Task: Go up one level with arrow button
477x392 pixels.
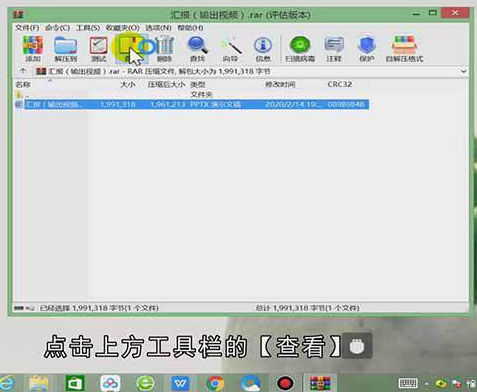Action: 23,71
